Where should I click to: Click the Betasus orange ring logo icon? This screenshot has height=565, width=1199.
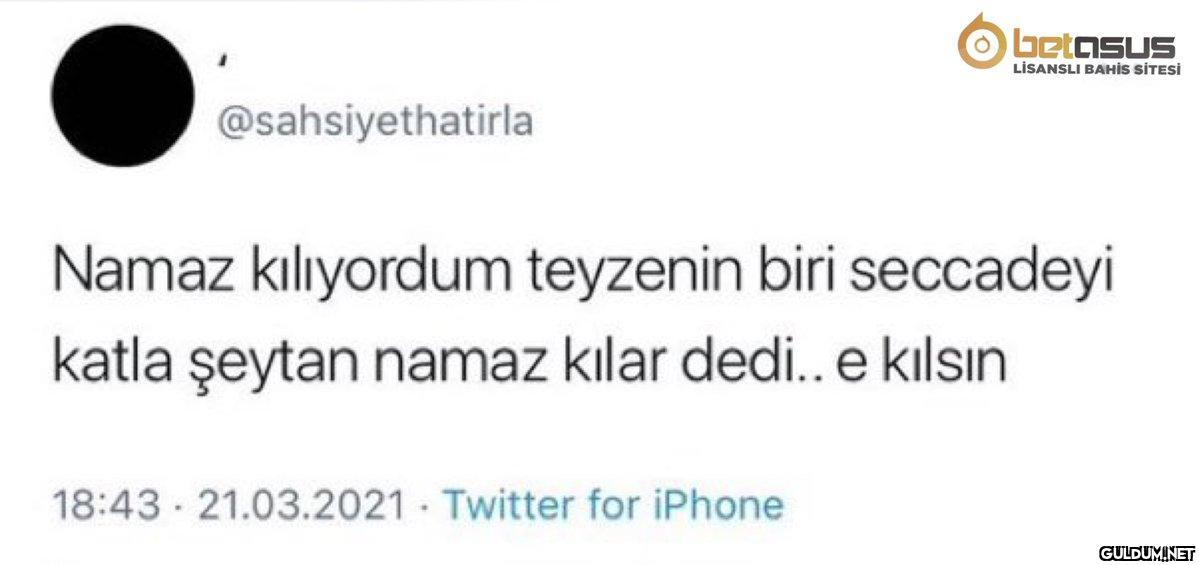pos(983,41)
